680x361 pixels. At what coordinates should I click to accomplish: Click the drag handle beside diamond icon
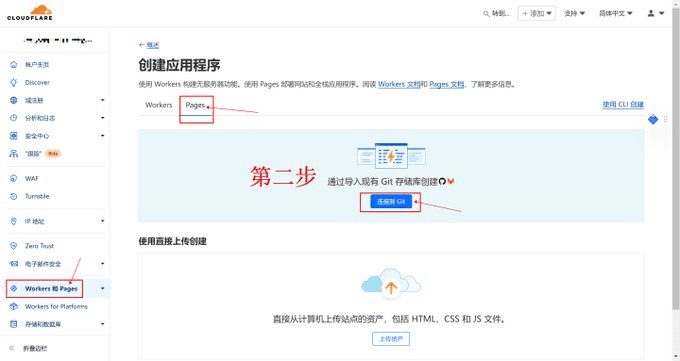pyautogui.click(x=666, y=119)
